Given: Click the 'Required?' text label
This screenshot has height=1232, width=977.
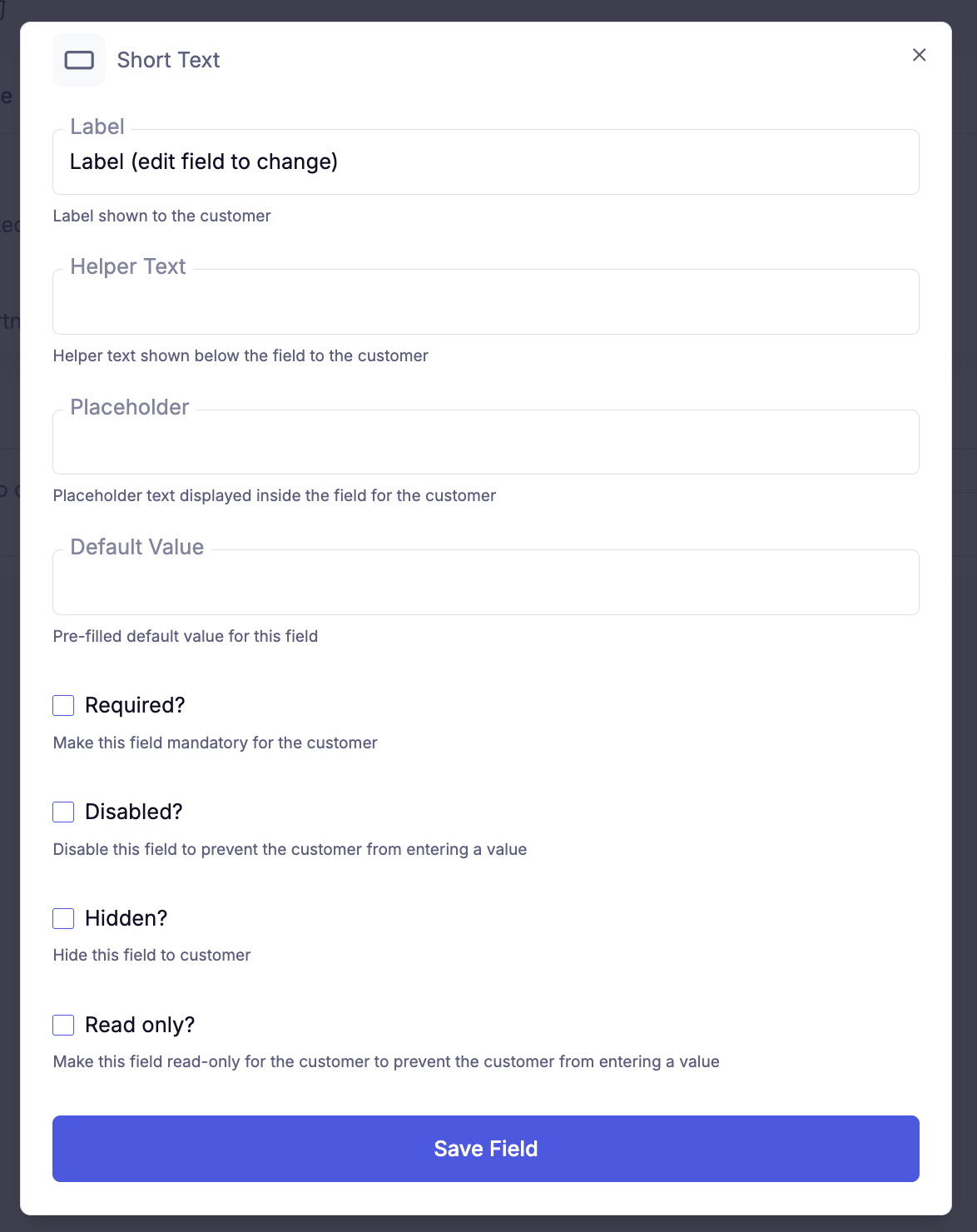Looking at the screenshot, I should (x=135, y=706).
